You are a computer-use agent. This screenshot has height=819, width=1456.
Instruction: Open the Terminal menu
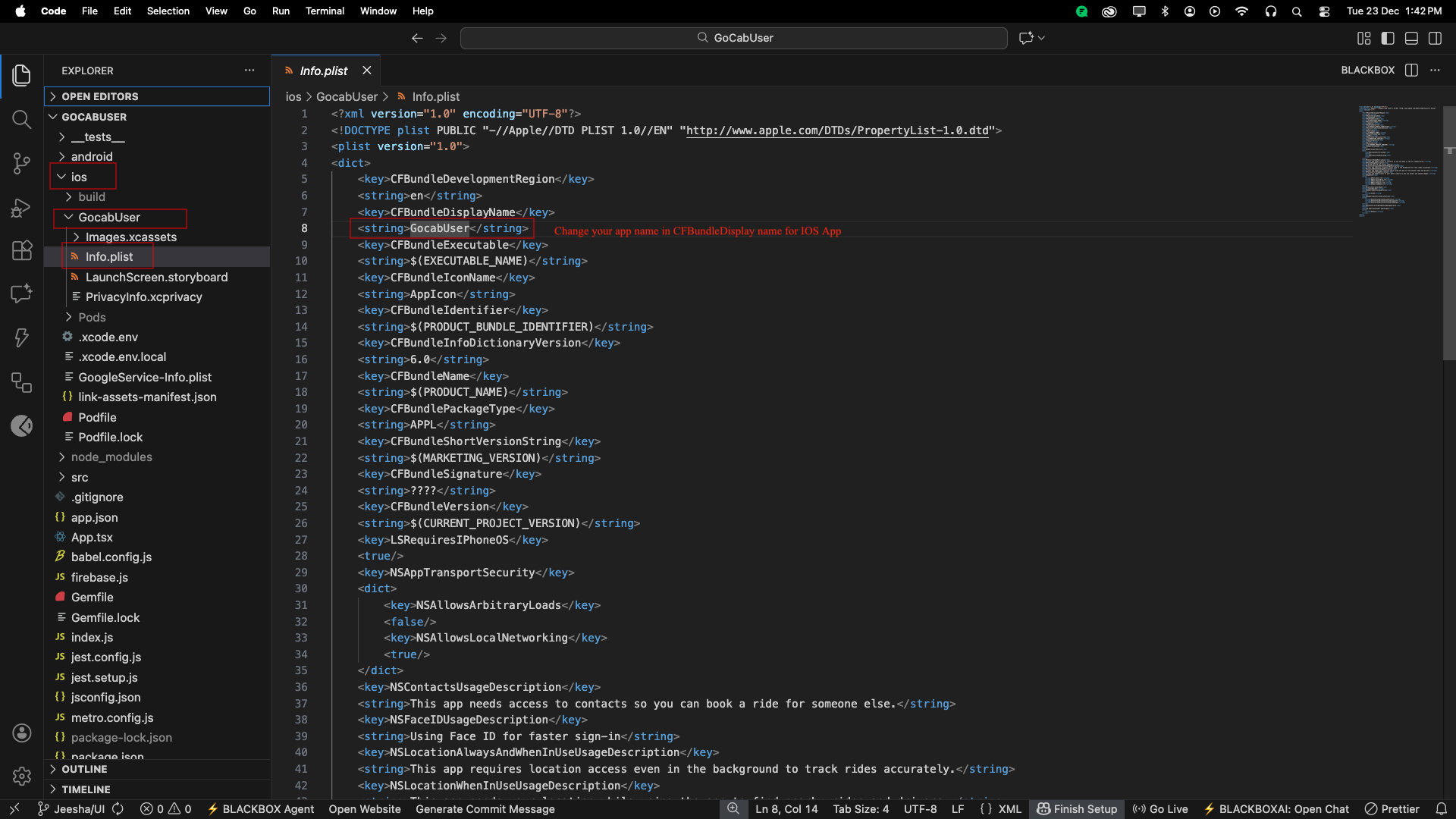[325, 11]
